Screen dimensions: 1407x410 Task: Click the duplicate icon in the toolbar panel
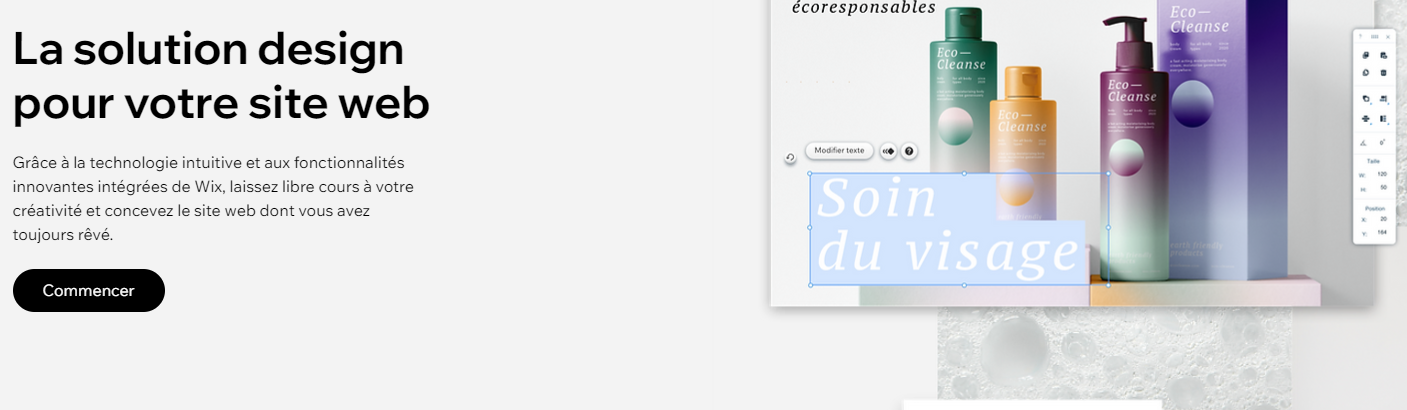1366,73
